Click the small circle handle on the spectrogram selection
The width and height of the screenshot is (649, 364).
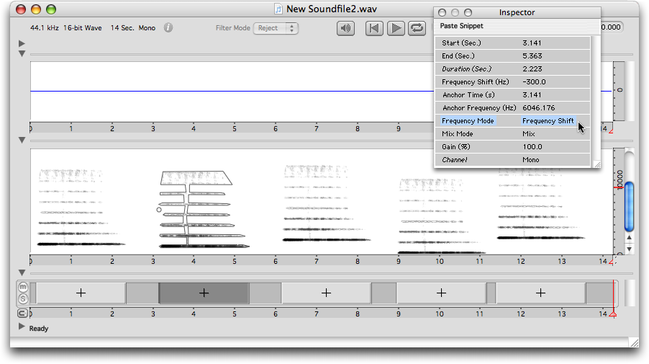[x=159, y=210]
